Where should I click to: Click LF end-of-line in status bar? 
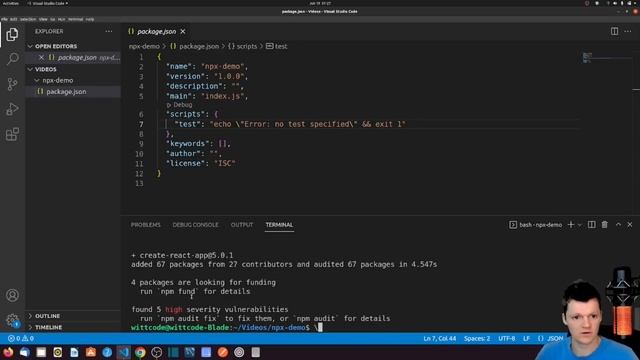[526, 338]
